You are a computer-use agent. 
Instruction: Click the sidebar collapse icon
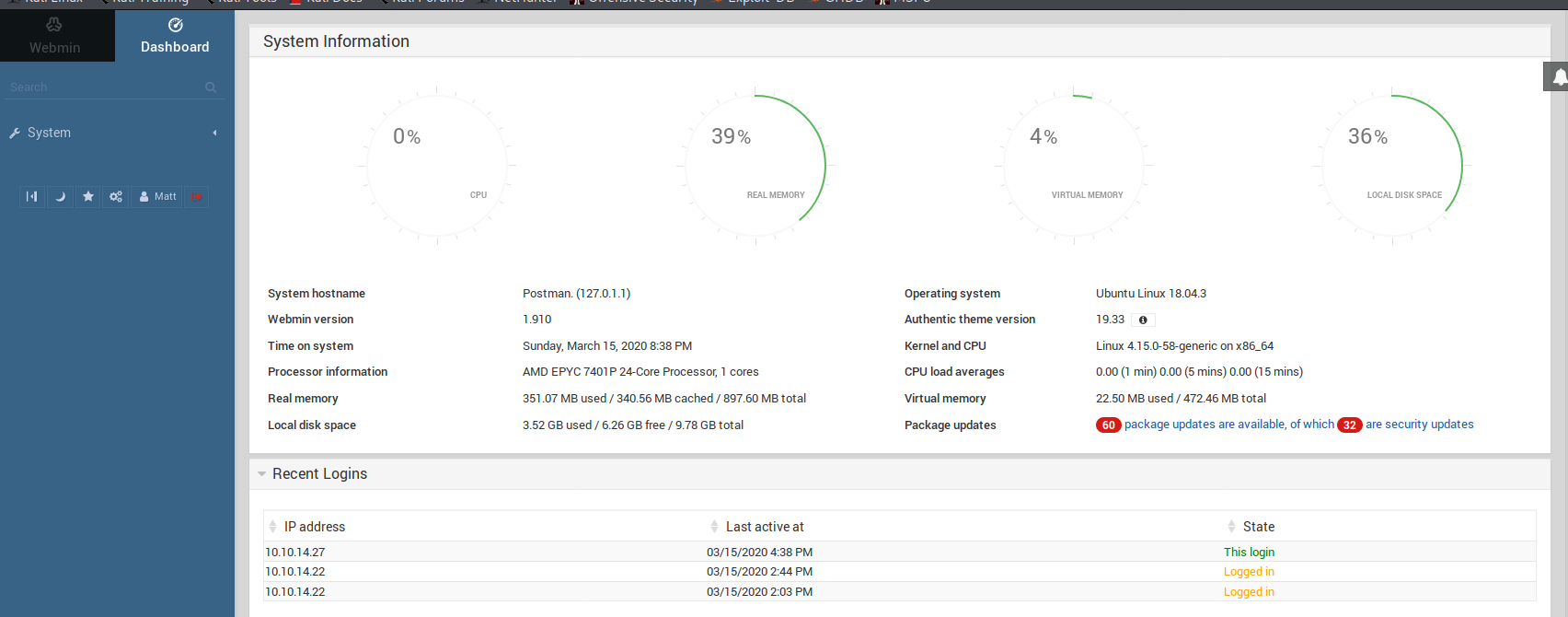32,196
